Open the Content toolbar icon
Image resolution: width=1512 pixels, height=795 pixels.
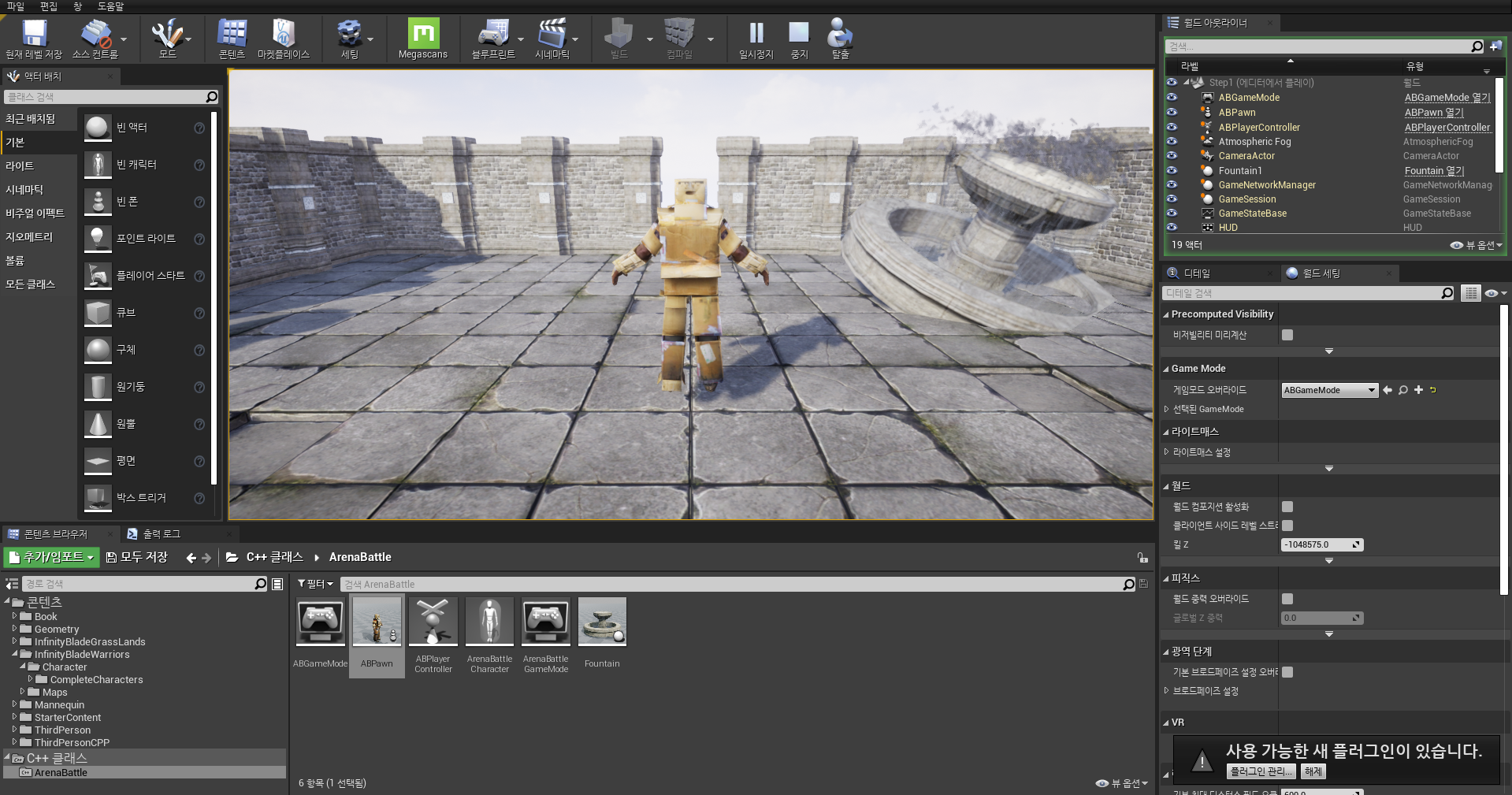click(x=232, y=33)
